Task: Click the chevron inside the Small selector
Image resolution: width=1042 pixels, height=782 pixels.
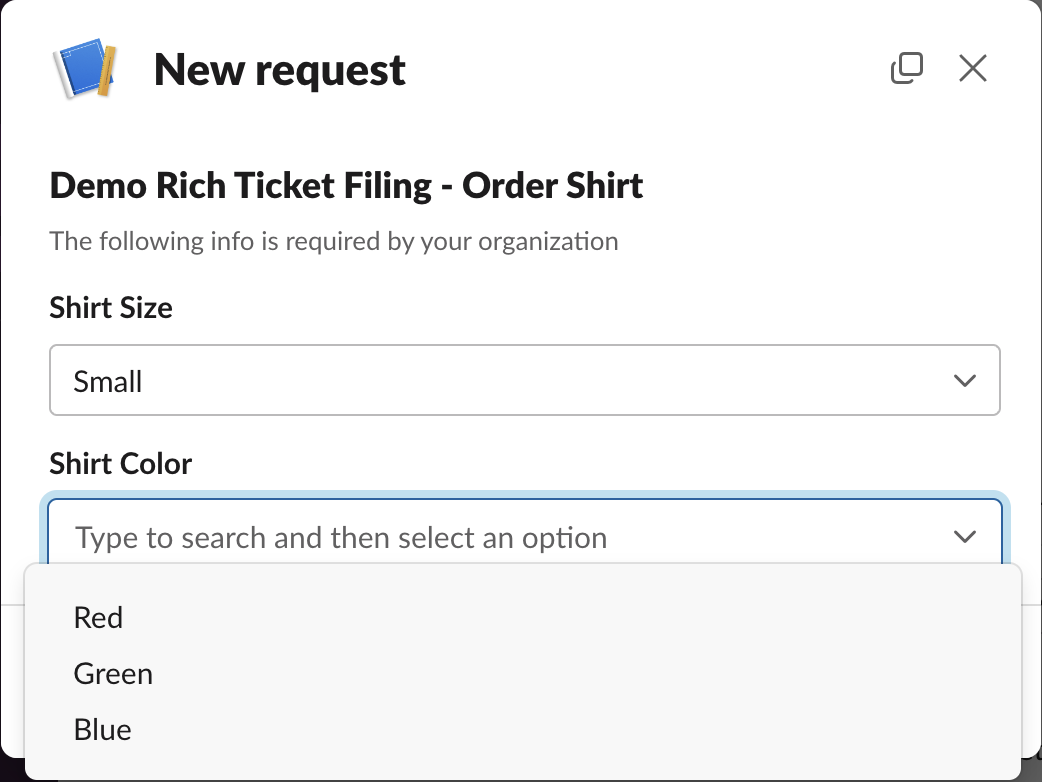Action: [965, 380]
